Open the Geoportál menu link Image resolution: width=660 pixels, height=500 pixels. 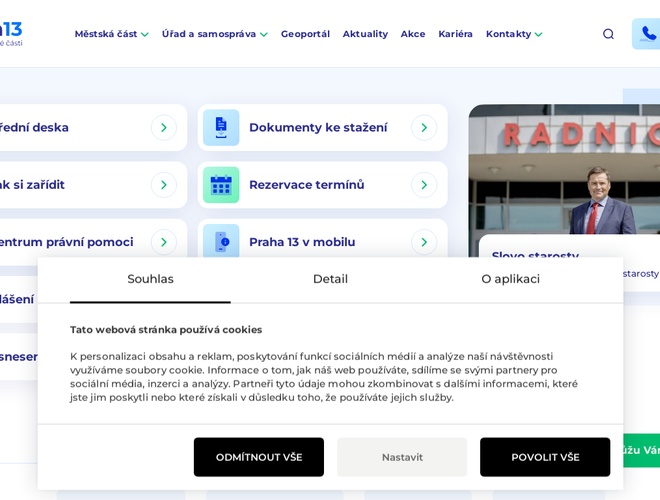pos(305,34)
